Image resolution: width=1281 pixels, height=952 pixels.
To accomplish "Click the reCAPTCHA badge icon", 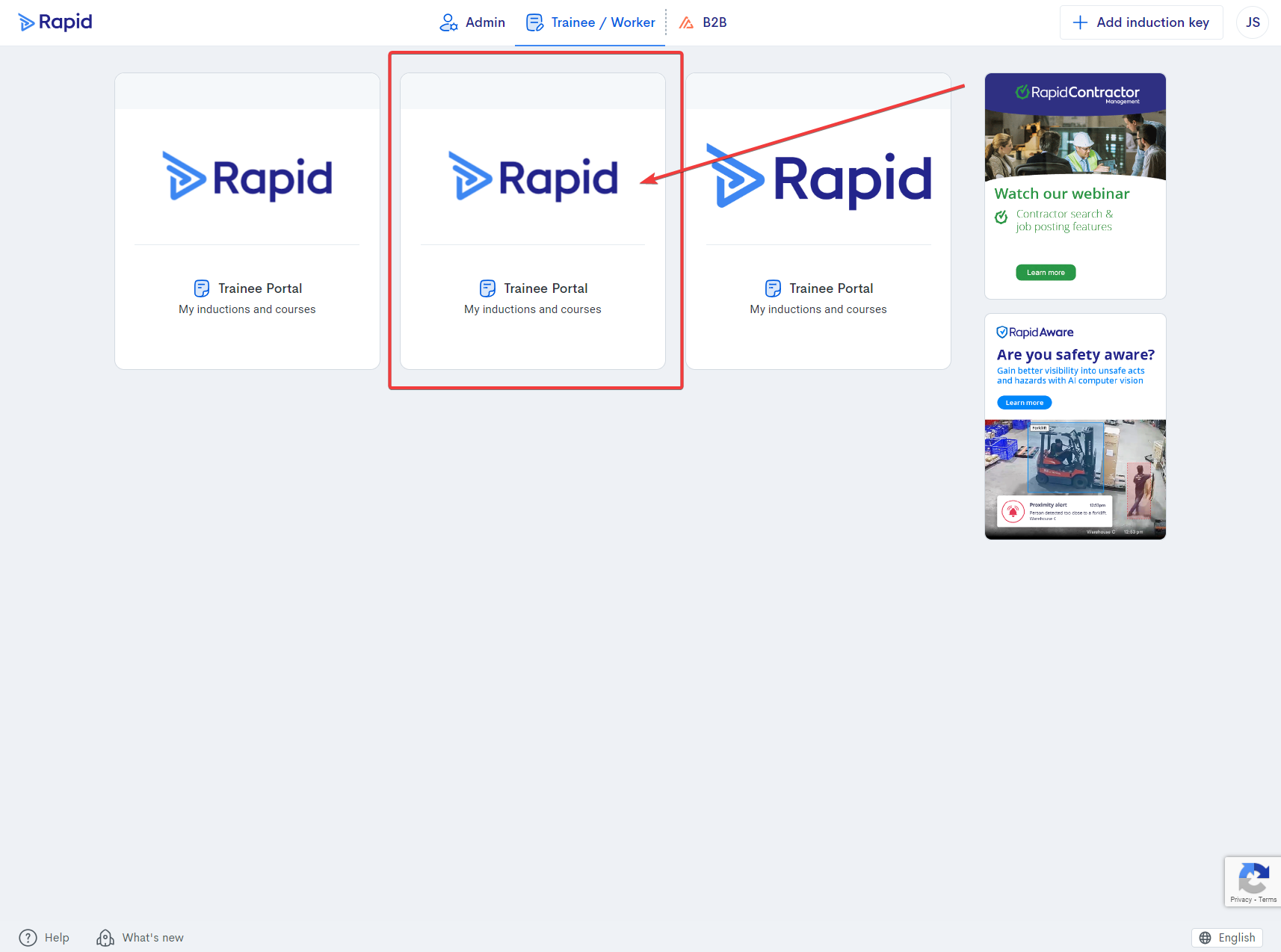I will [1253, 877].
